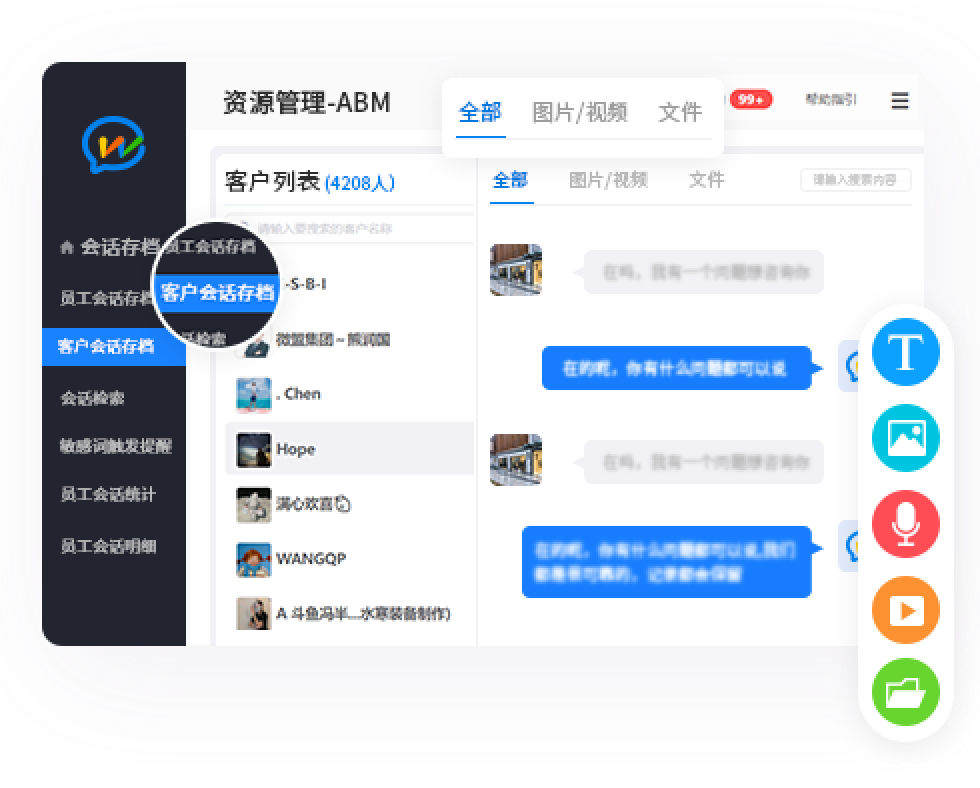
Task: Click the blue text type icon
Action: pos(905,352)
